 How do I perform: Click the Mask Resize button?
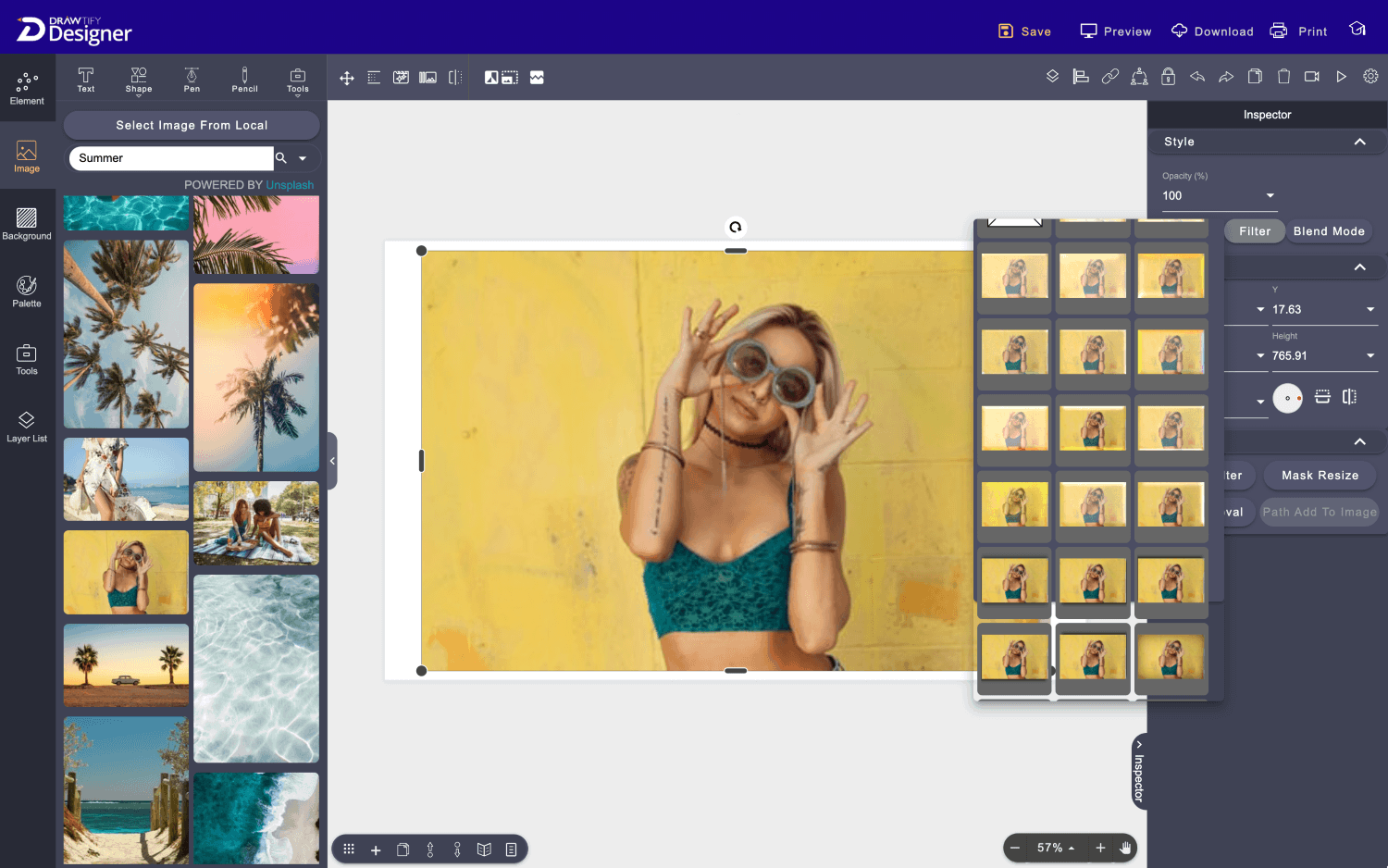pyautogui.click(x=1320, y=476)
